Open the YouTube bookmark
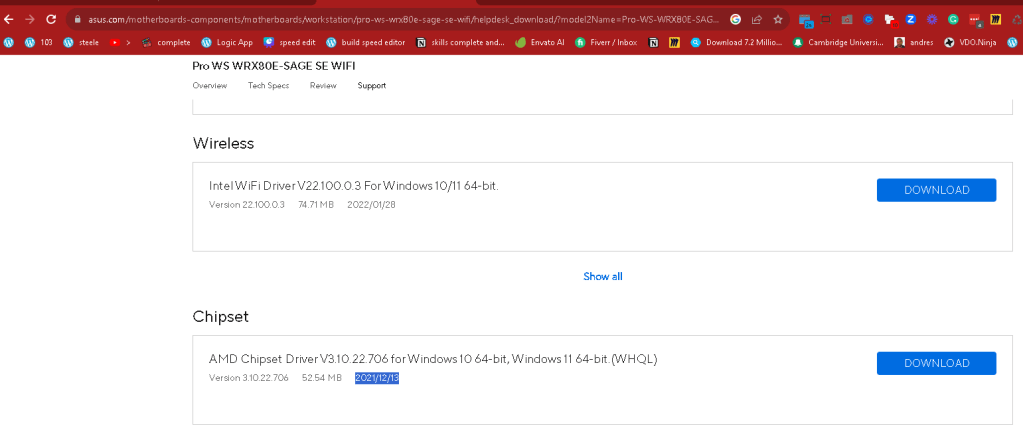The image size is (1023, 440). [120, 42]
